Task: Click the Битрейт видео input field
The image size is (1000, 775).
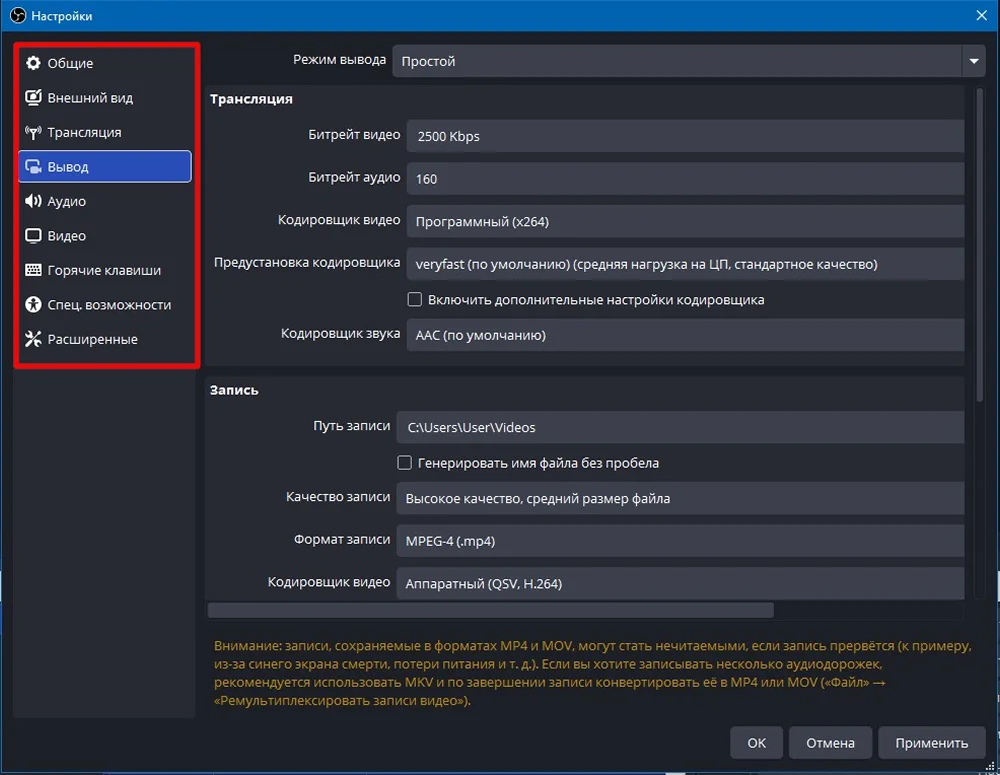Action: coord(684,136)
